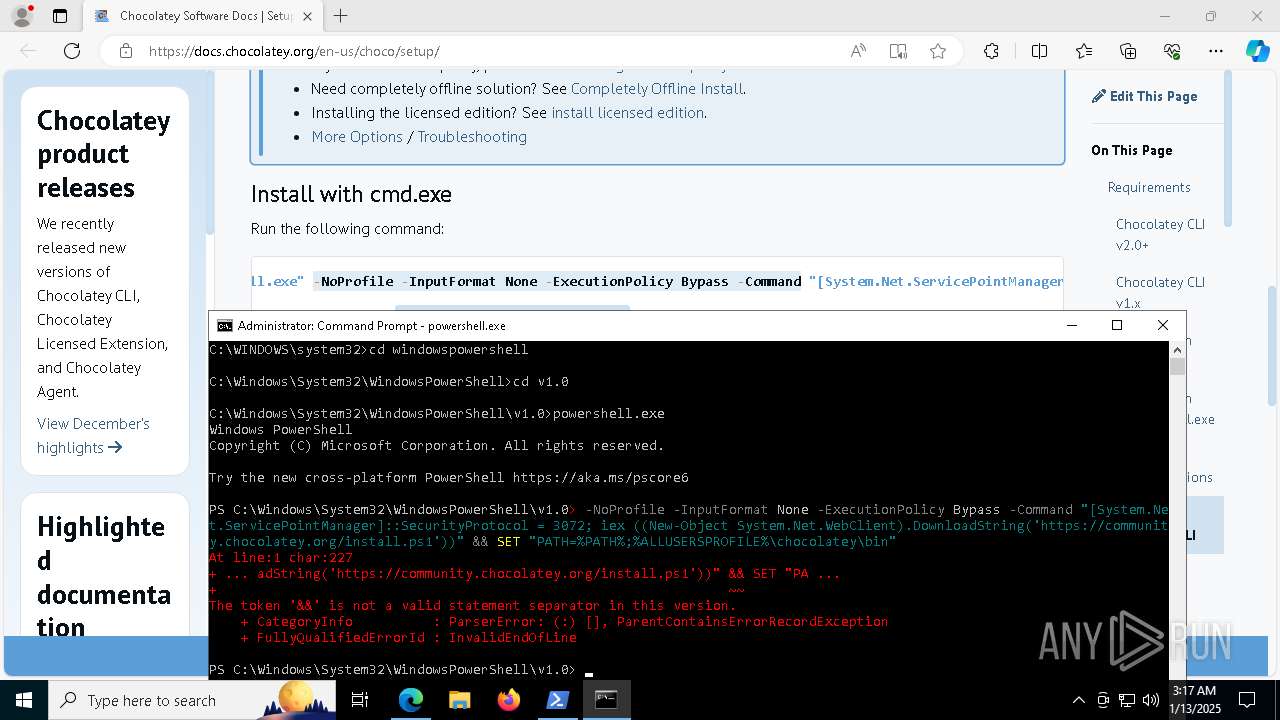
Task: Open PowerShell from the taskbar
Action: 557,700
